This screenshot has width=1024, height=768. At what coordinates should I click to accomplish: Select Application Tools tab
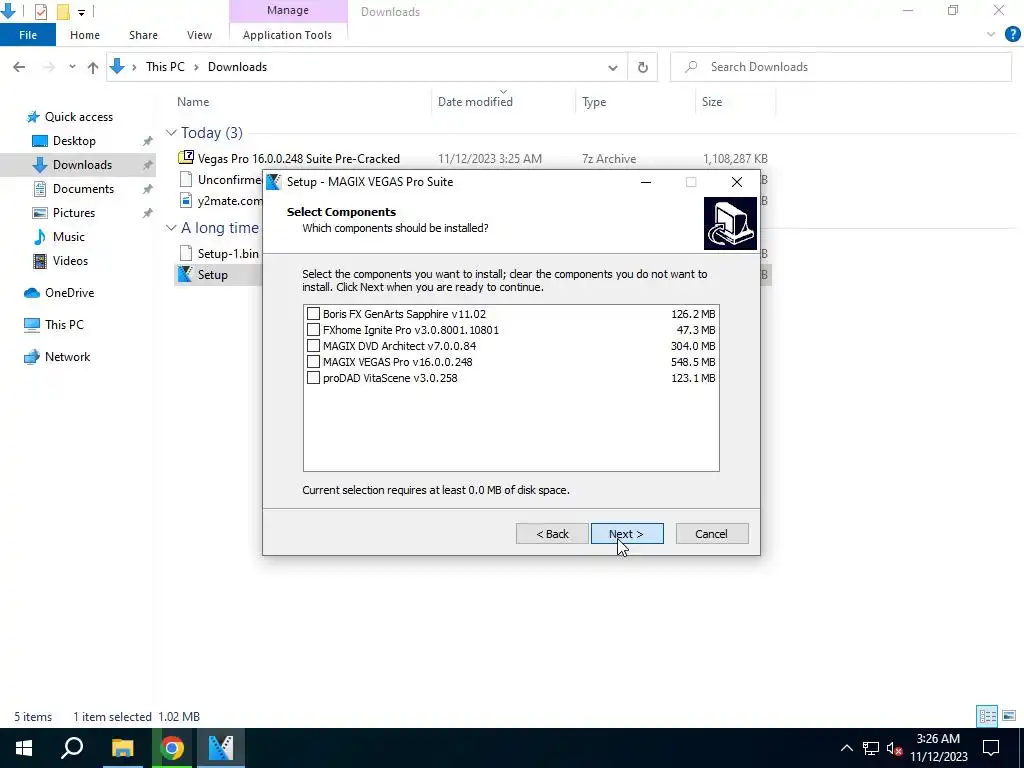[287, 35]
